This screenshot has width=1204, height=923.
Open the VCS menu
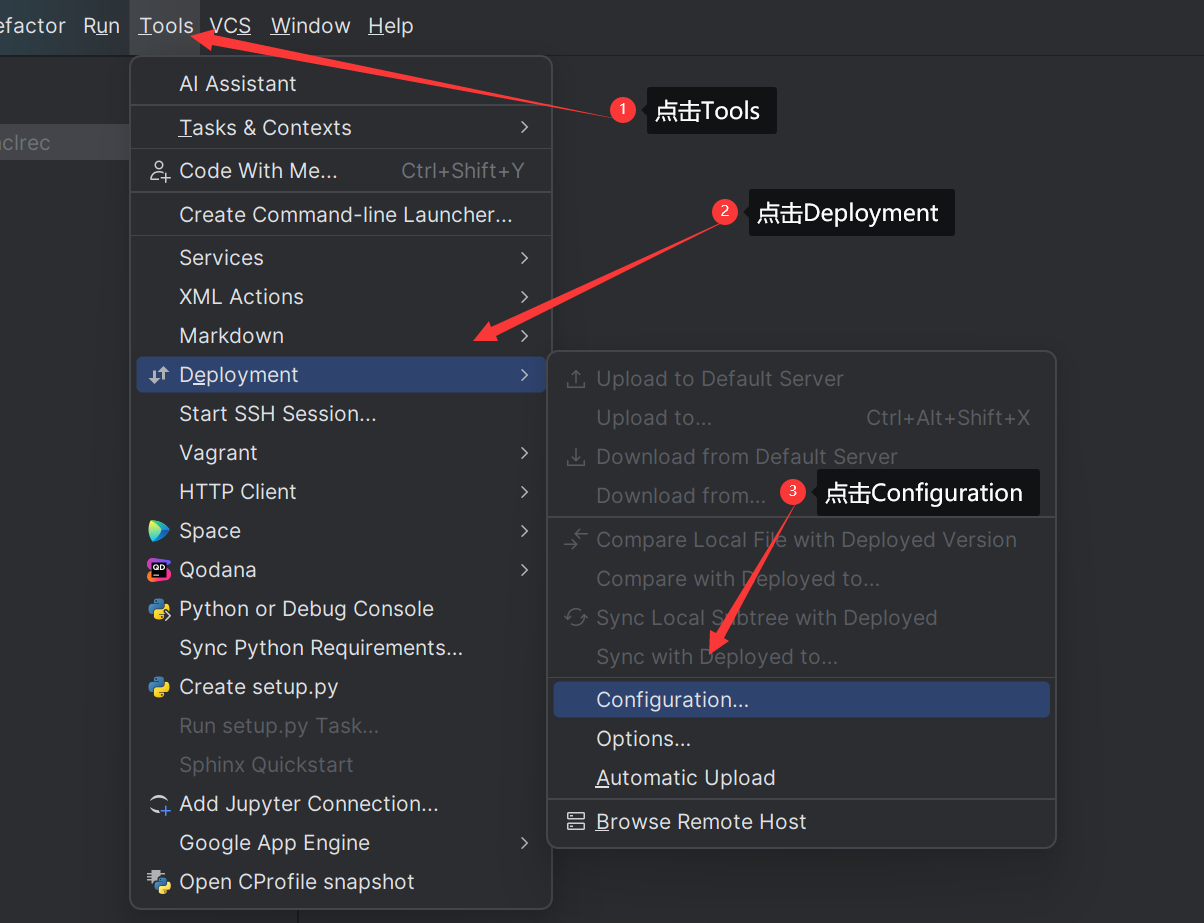(x=230, y=26)
